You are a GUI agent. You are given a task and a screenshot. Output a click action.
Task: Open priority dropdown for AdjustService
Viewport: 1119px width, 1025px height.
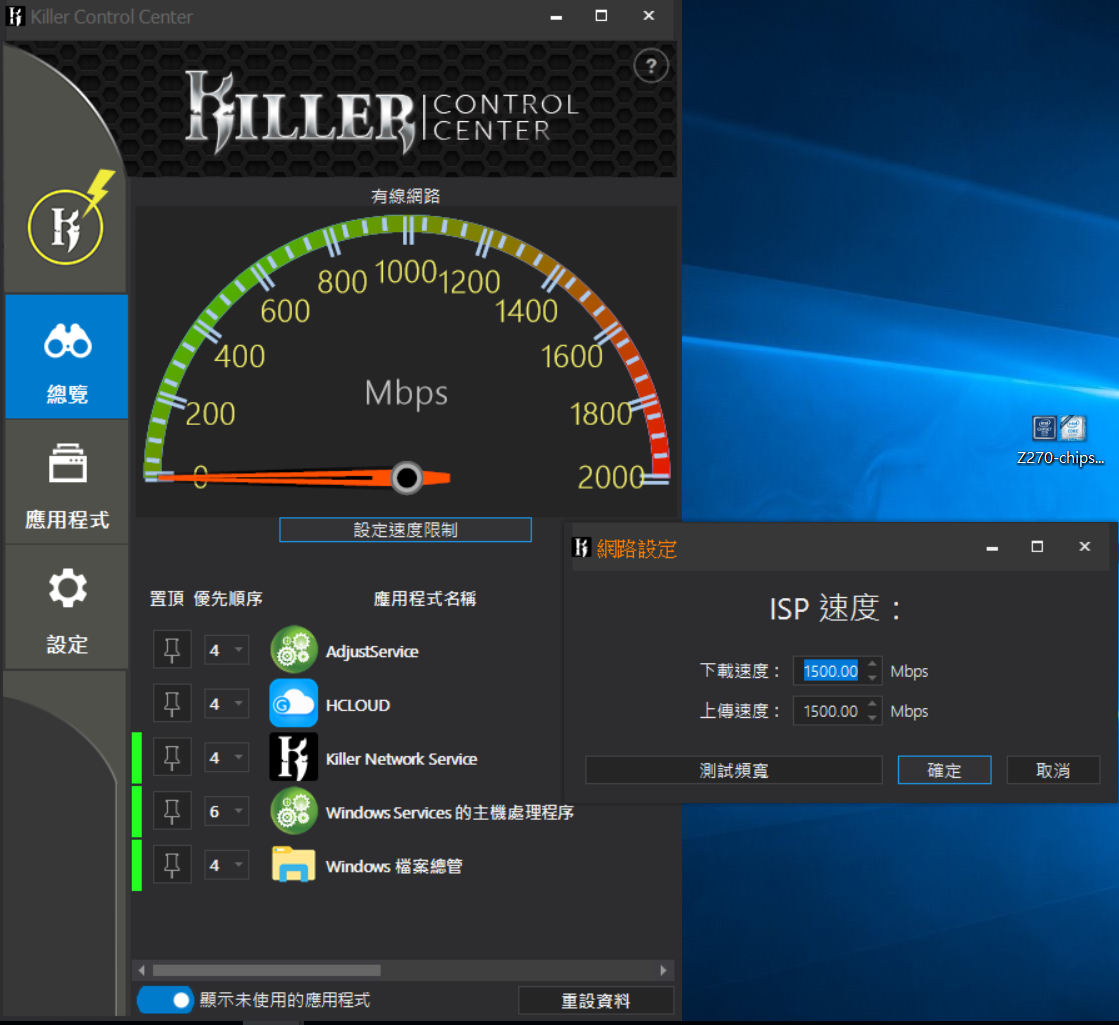click(227, 650)
